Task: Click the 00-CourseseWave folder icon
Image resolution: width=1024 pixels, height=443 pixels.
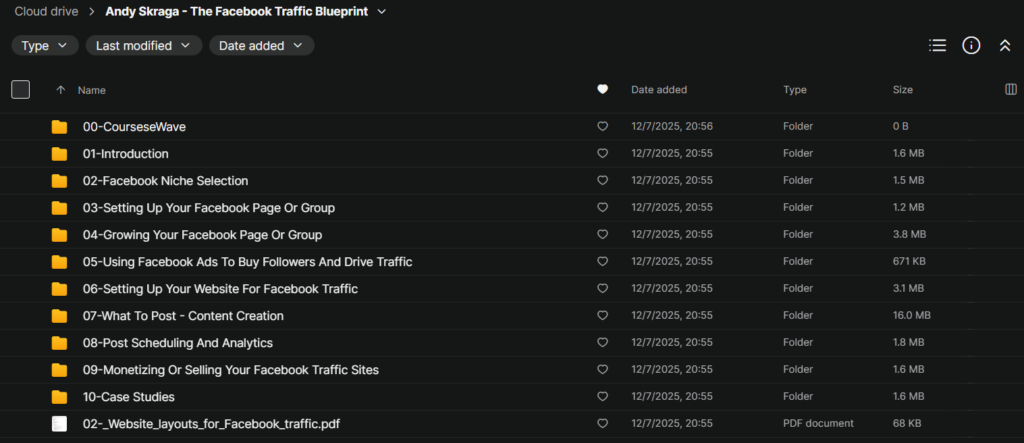Action: click(59, 127)
